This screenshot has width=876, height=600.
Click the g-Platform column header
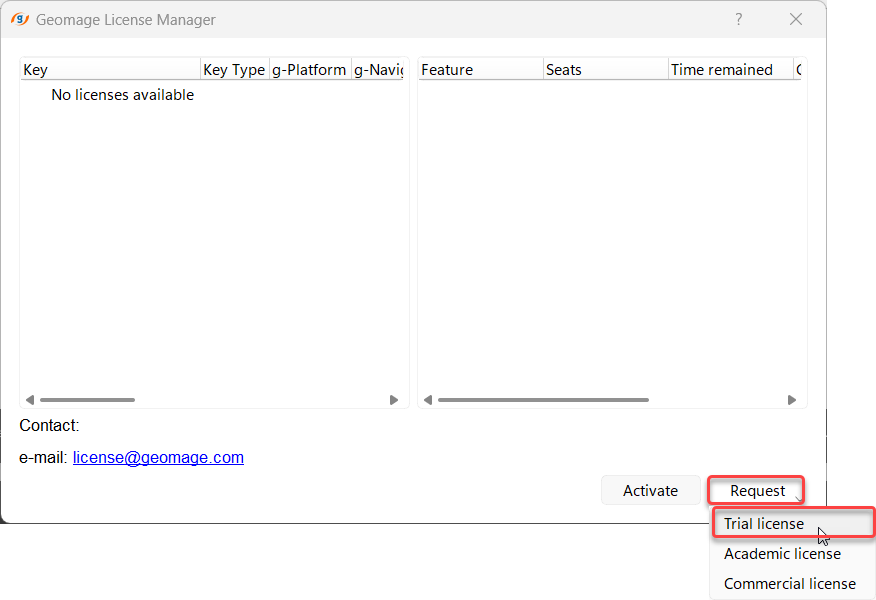tap(310, 70)
